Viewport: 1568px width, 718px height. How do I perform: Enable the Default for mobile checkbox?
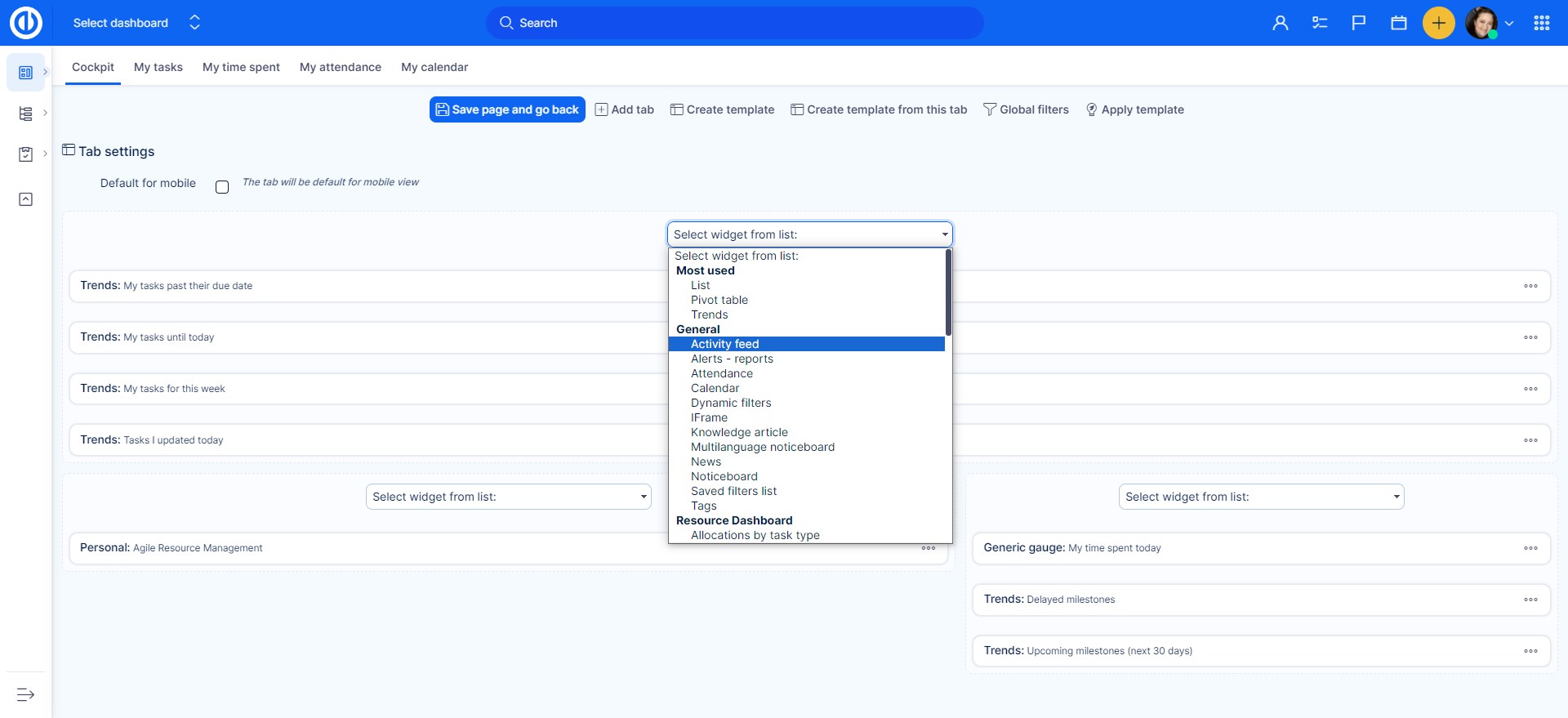(x=222, y=187)
